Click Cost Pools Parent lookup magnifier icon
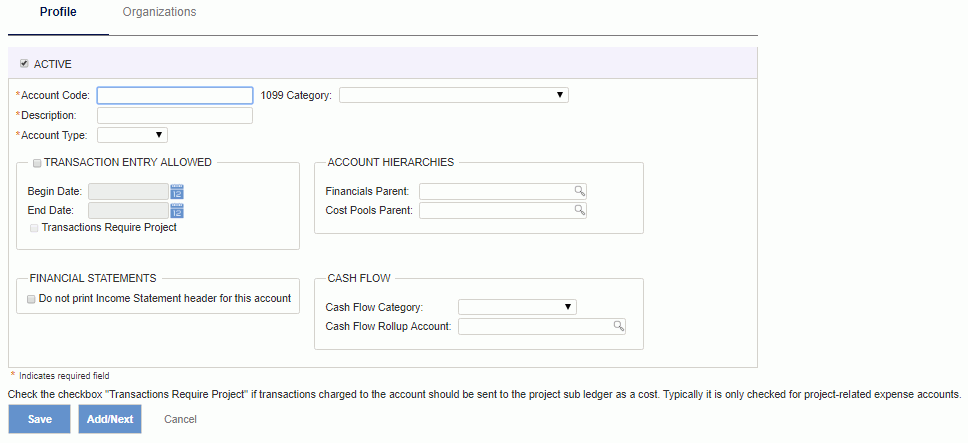Image resolution: width=968 pixels, height=443 pixels. click(580, 210)
